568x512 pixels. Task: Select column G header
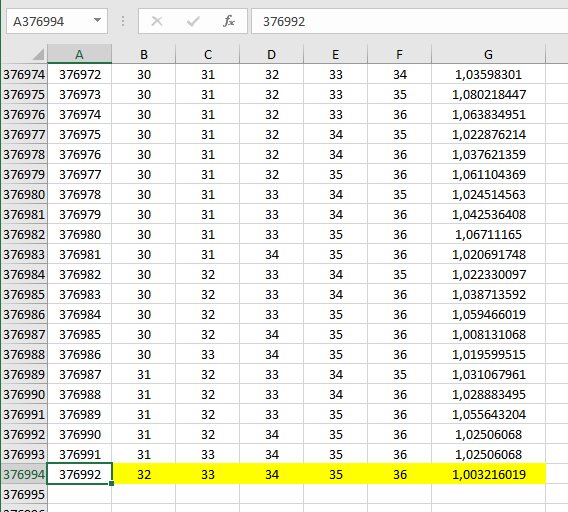click(x=488, y=54)
